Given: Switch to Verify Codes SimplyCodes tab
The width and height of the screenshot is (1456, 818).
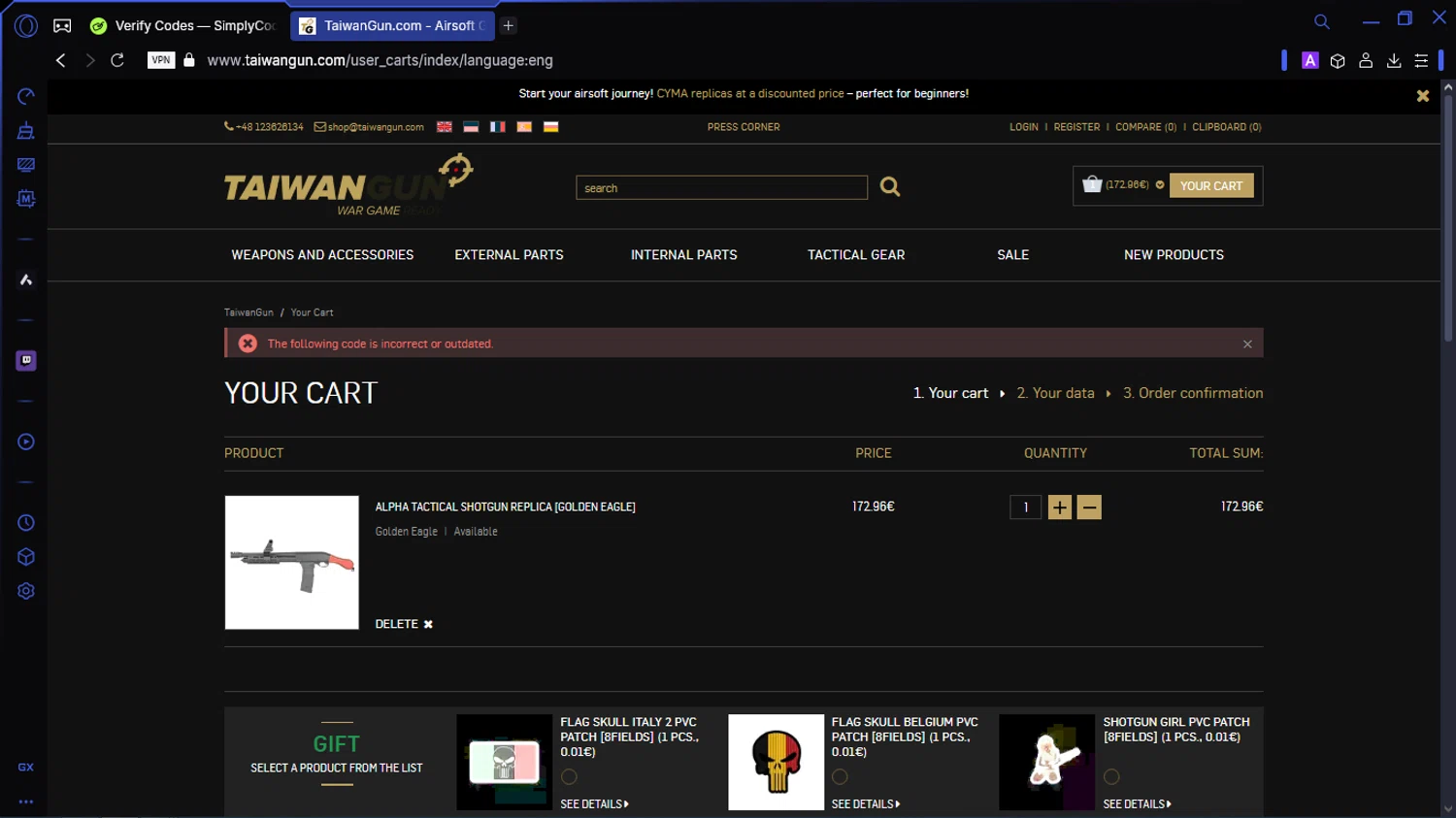Looking at the screenshot, I should (182, 26).
